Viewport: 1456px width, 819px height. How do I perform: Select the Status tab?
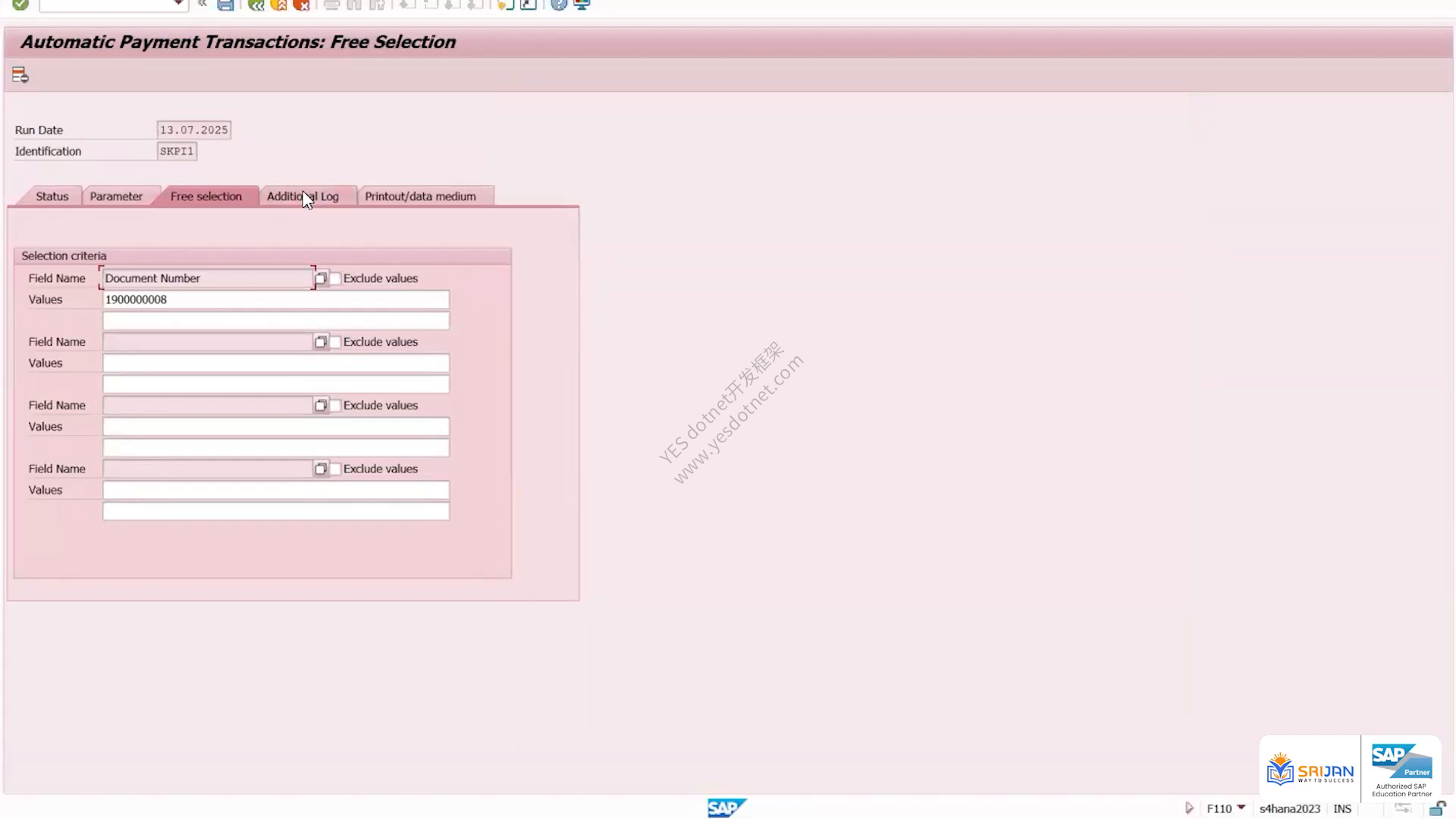tap(52, 196)
